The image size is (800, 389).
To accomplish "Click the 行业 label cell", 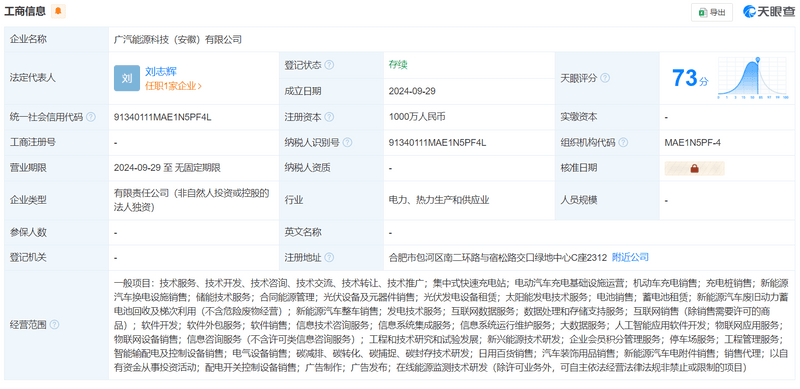I will pos(332,200).
